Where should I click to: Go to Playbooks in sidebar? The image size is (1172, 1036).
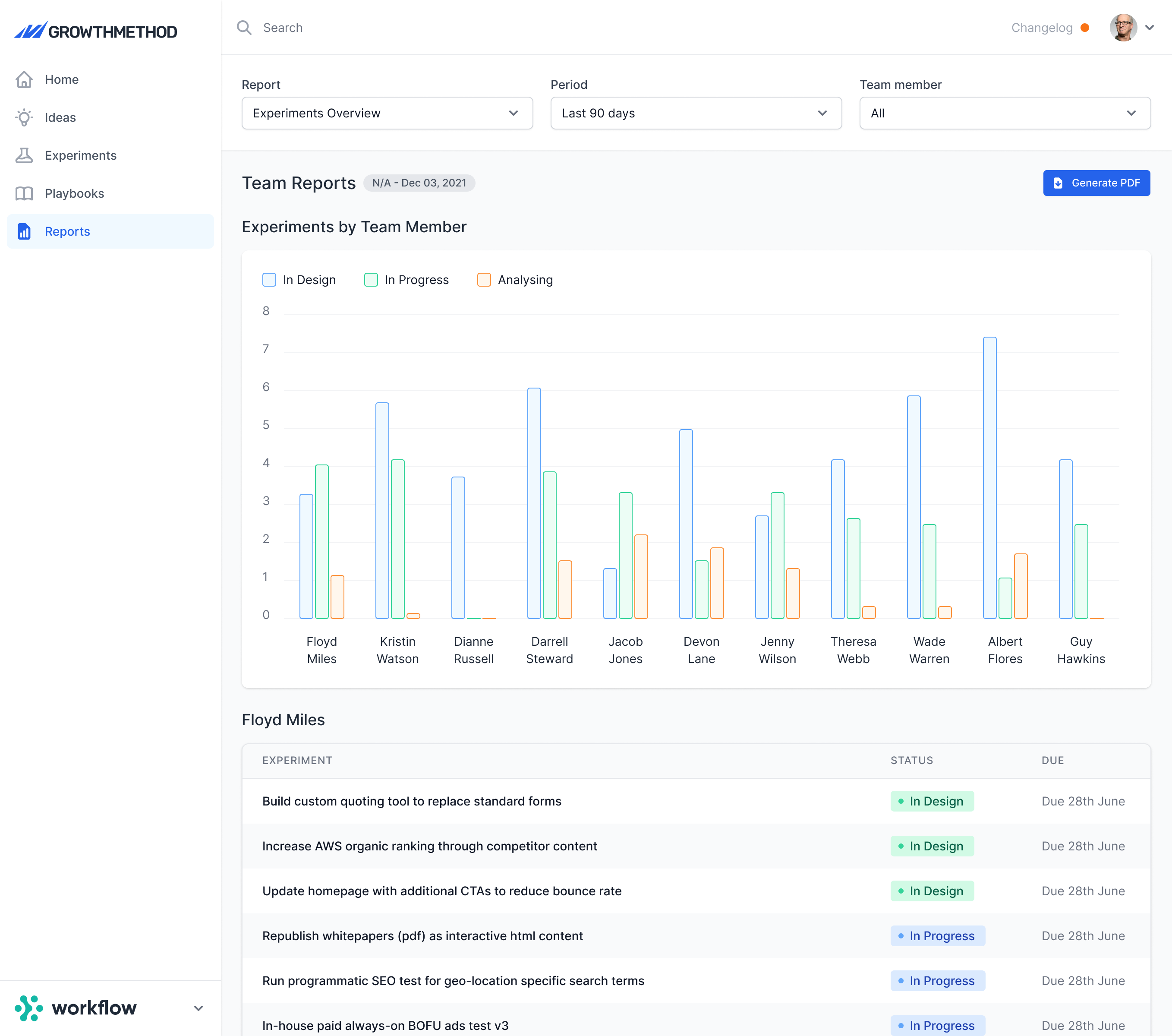pyautogui.click(x=75, y=193)
